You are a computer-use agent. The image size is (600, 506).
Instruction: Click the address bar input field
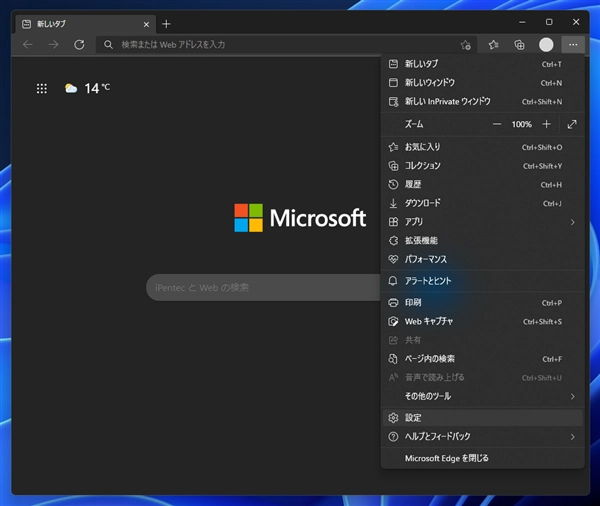(x=280, y=45)
